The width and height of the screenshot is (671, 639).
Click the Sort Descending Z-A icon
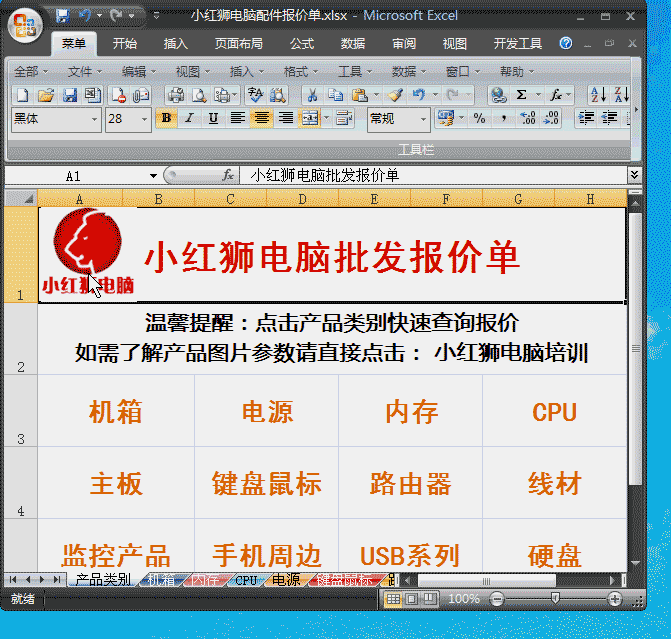click(621, 95)
